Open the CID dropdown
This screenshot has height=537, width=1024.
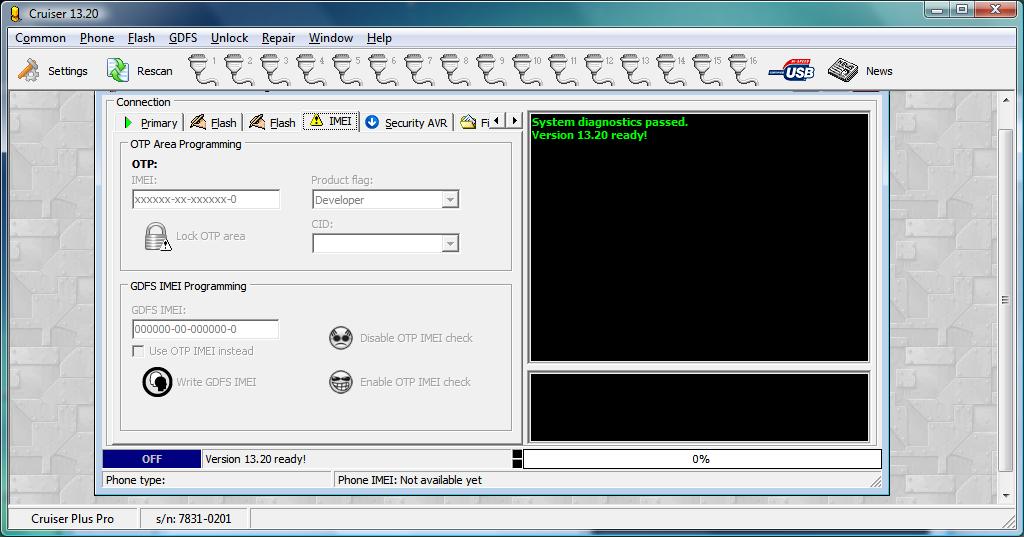coord(450,243)
